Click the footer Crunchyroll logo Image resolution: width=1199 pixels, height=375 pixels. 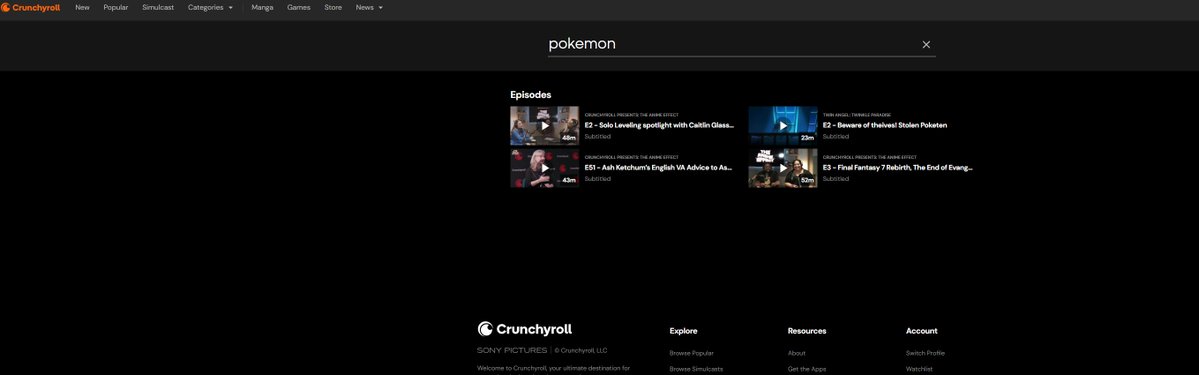(x=525, y=329)
